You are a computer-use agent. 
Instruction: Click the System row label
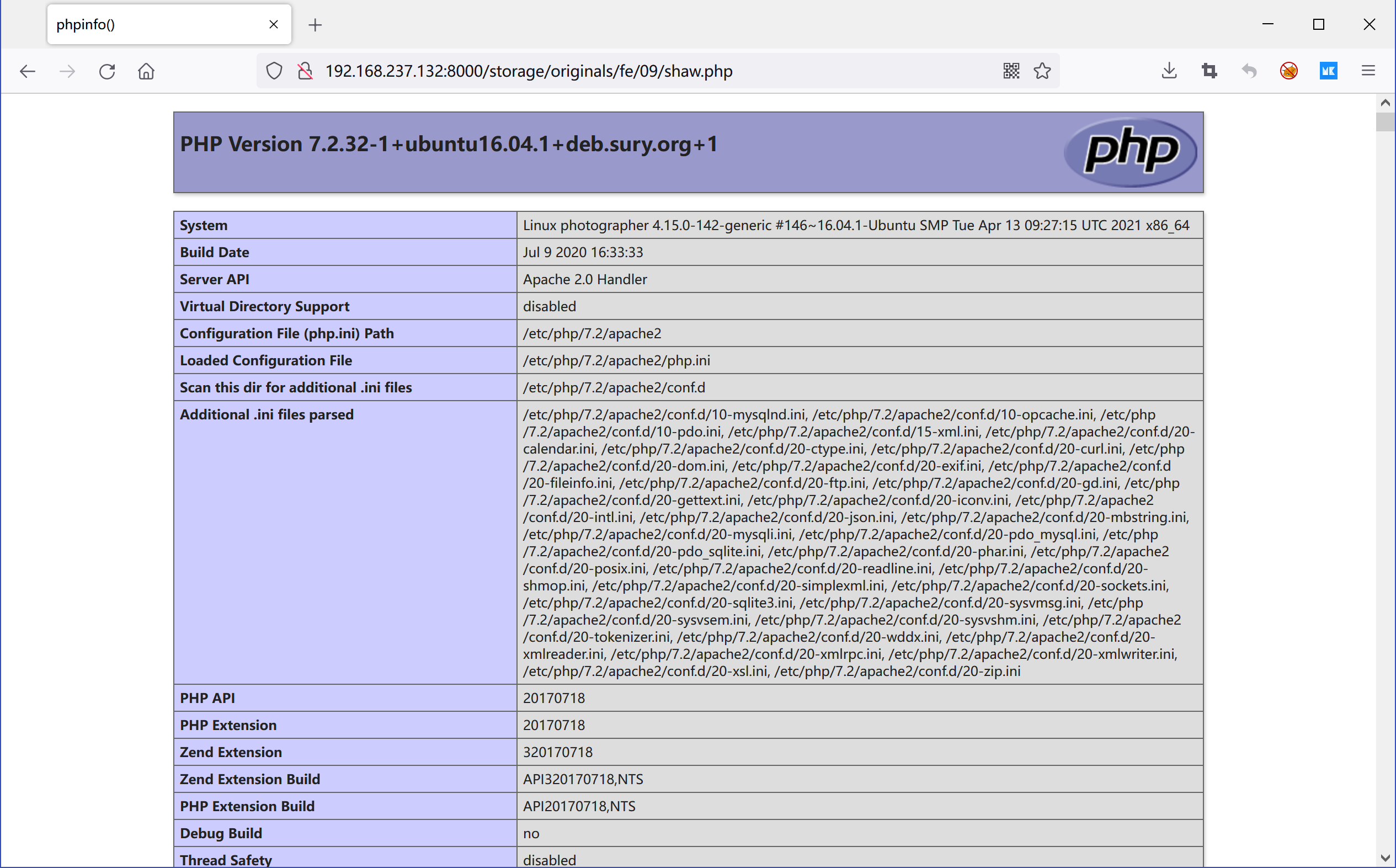pyautogui.click(x=204, y=225)
